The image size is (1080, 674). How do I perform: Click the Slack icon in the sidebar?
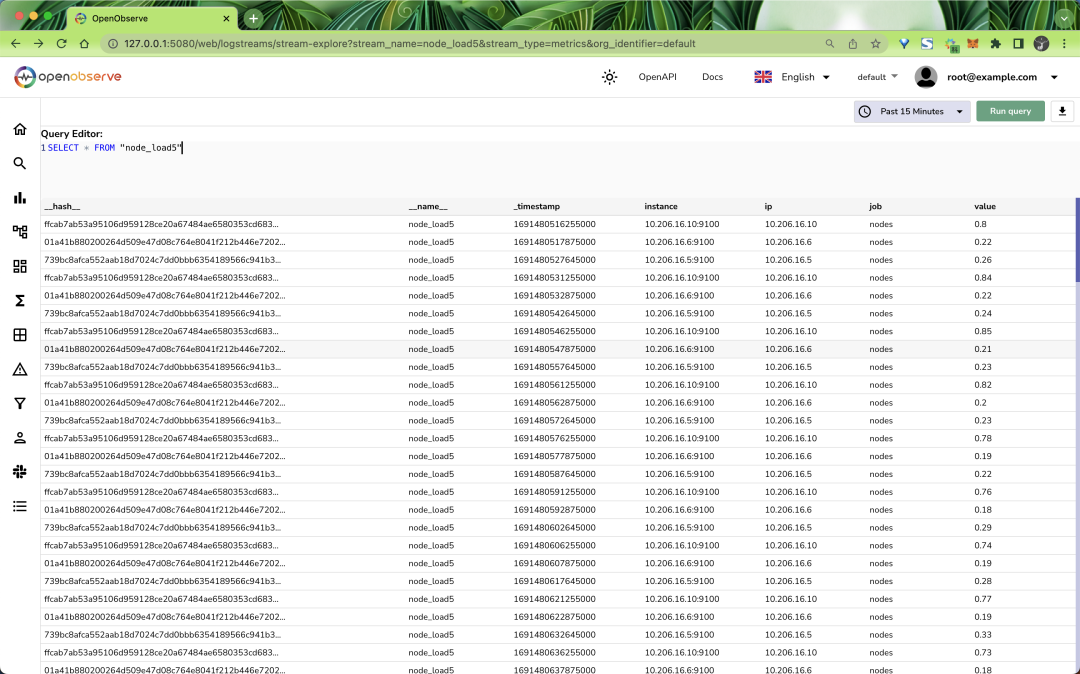click(19, 471)
